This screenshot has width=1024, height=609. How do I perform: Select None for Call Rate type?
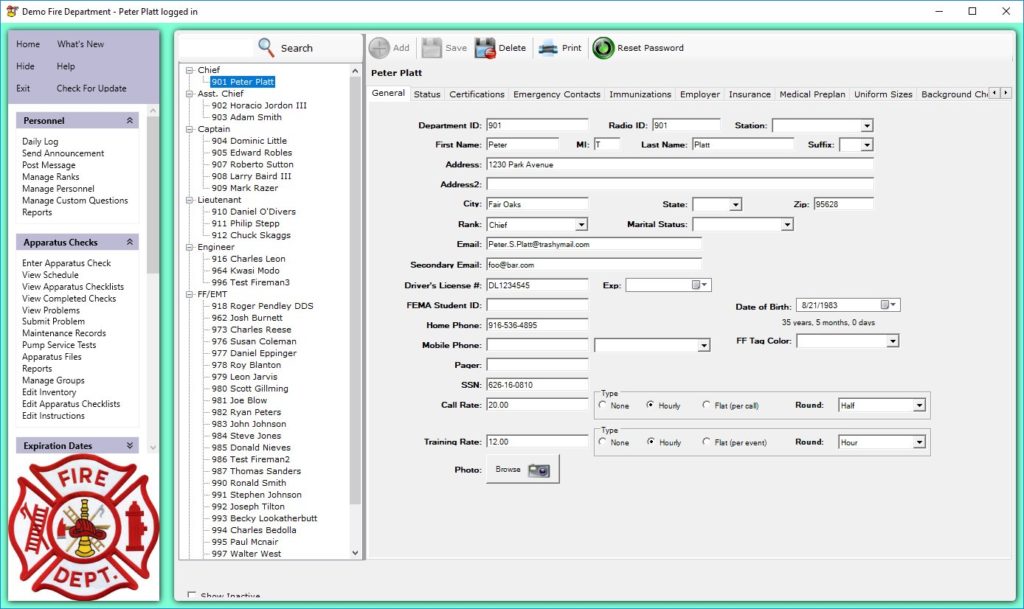pos(602,405)
